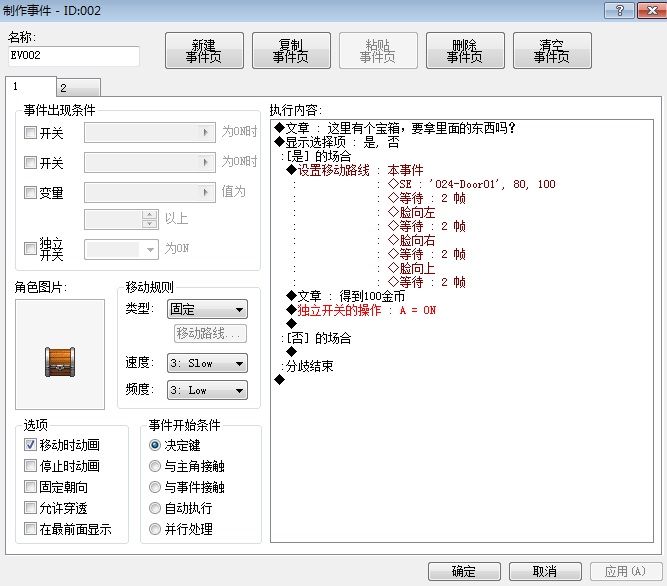
Task: Select the 自动执行 trigger radio button
Action: [x=155, y=508]
